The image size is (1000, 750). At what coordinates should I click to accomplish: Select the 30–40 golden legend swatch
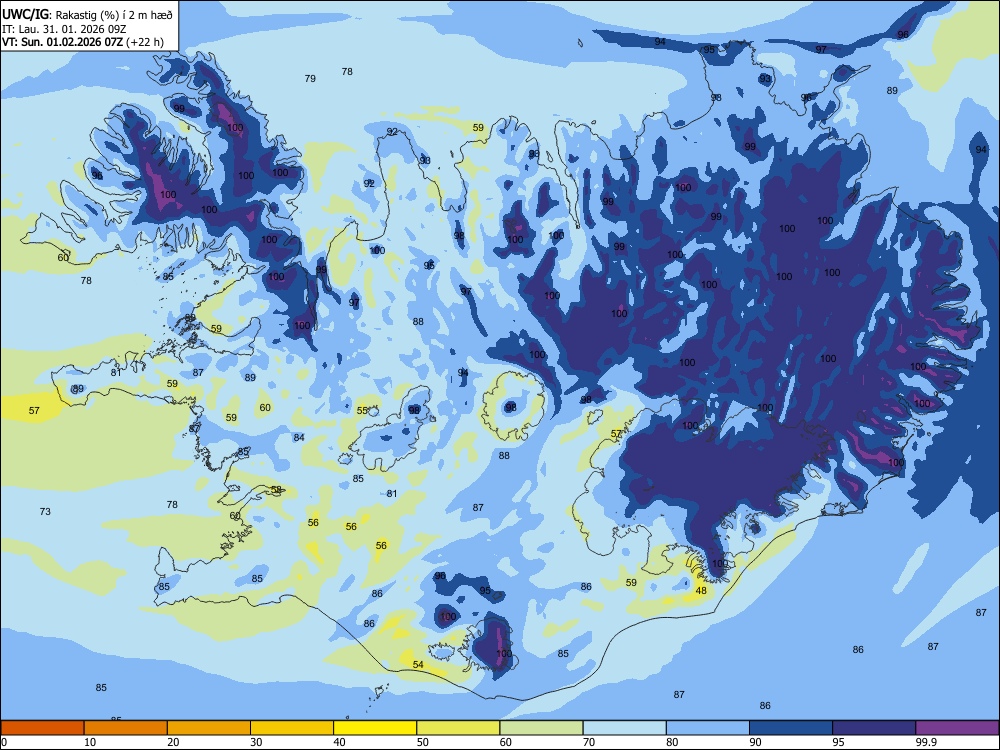pos(292,728)
